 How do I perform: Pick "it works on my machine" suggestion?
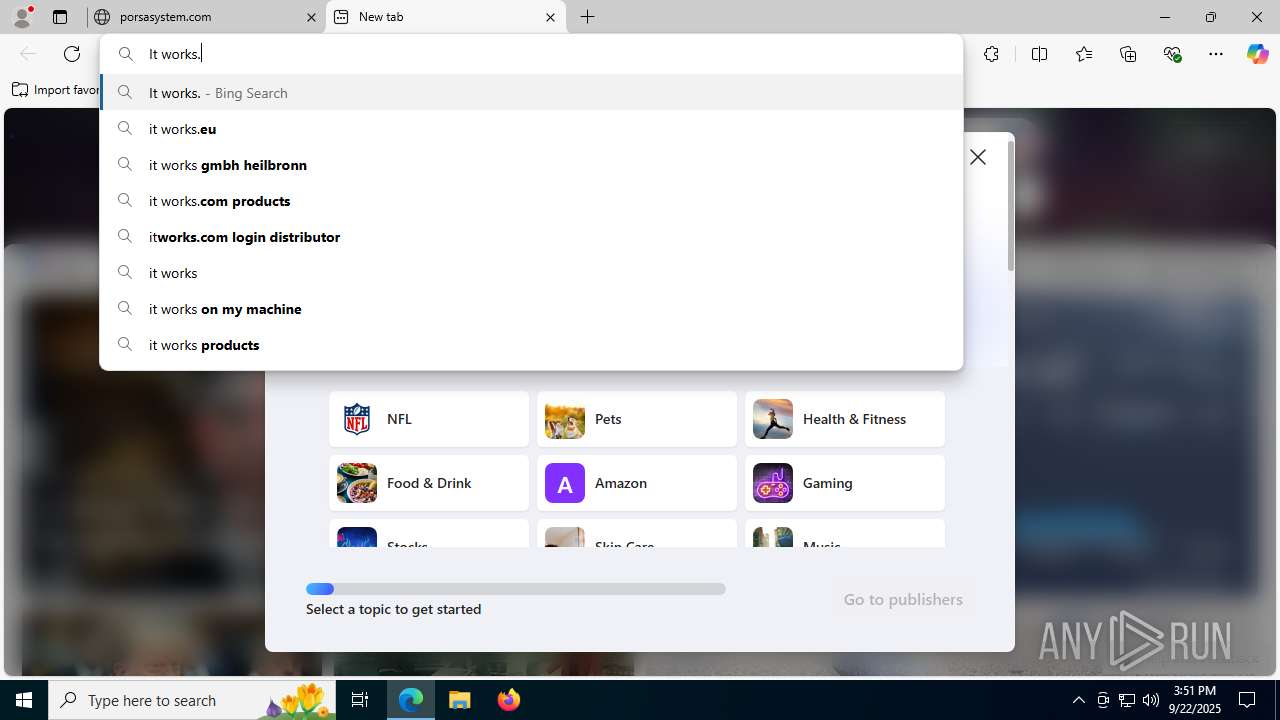(531, 309)
